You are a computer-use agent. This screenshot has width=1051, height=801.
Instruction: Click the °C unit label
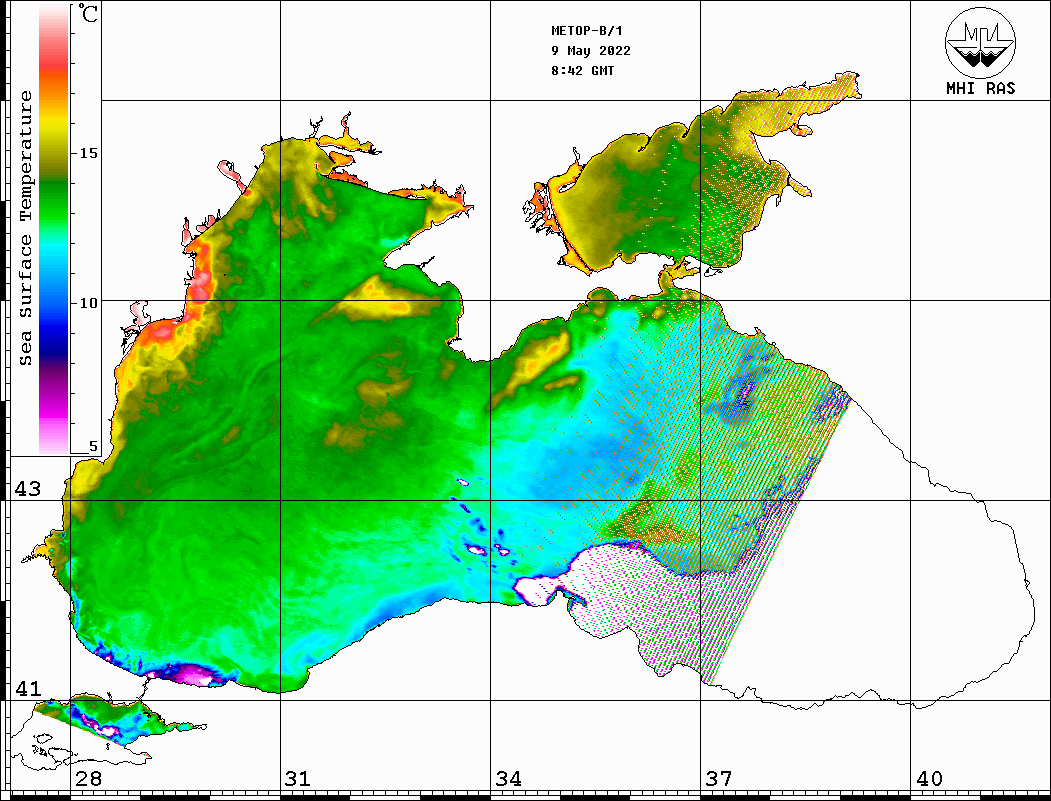point(88,13)
